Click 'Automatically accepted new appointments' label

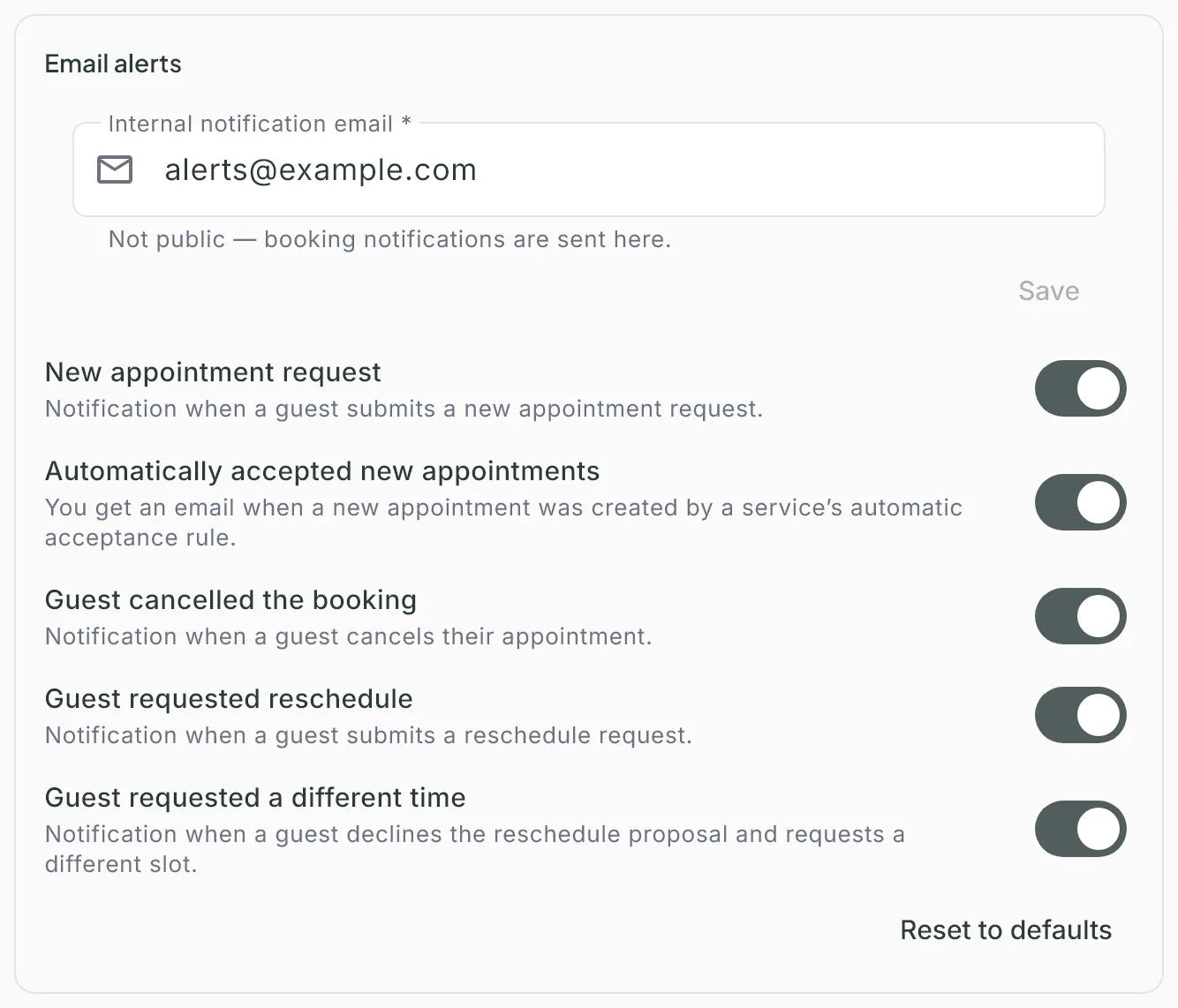(x=322, y=471)
